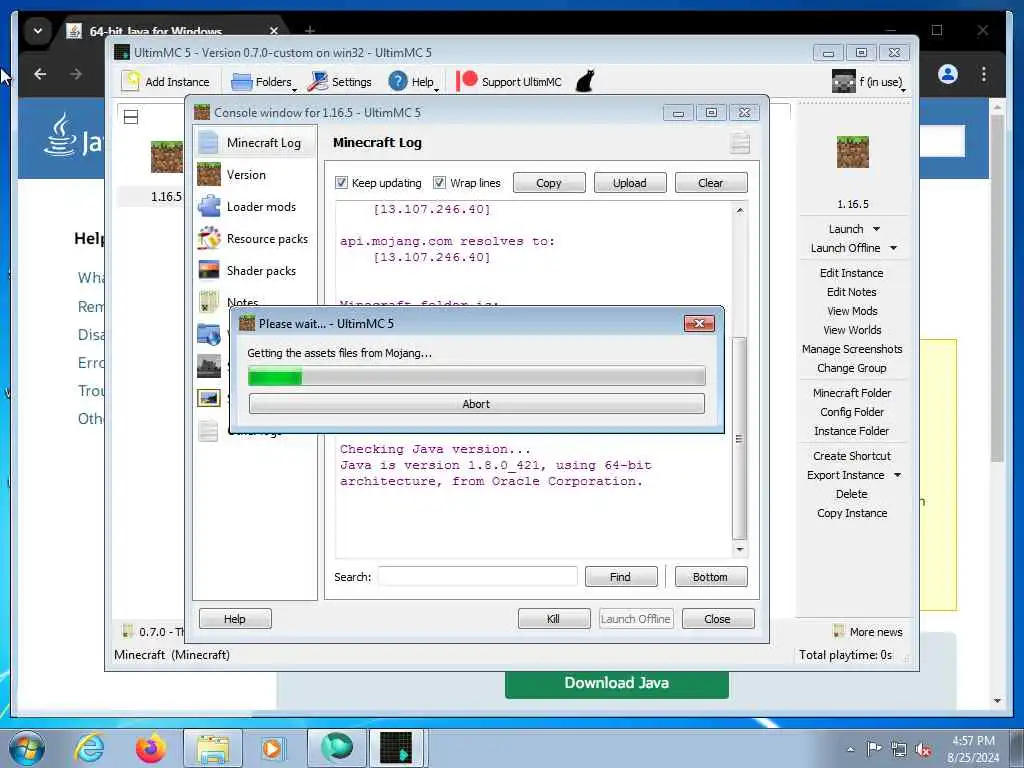Open the Minecraft Folder

852,392
